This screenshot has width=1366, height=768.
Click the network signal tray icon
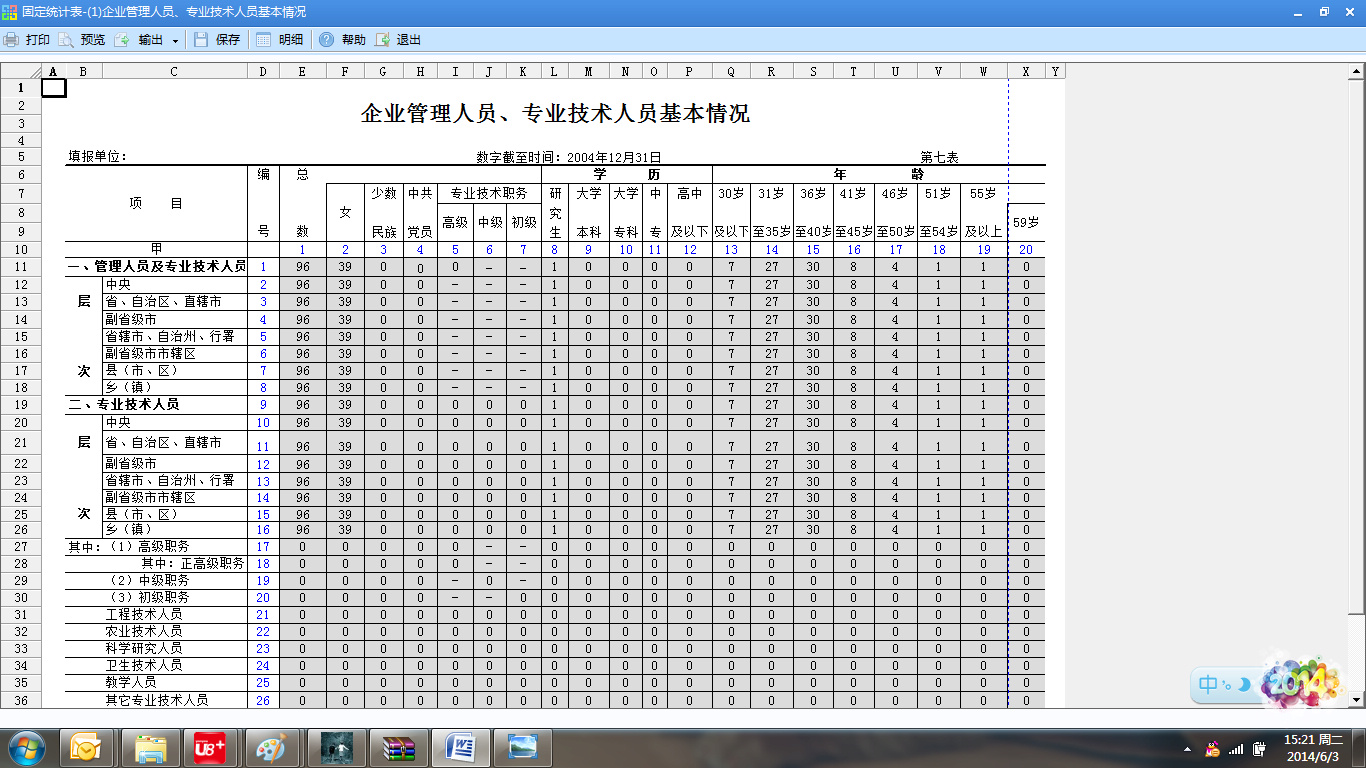(x=1236, y=748)
